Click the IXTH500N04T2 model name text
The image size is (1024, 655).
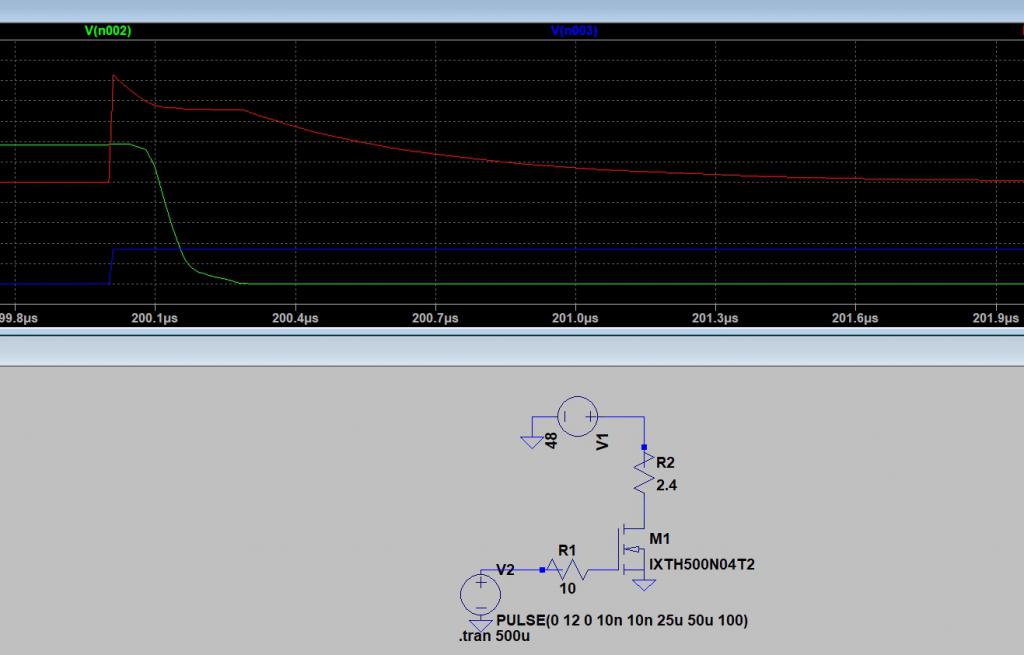pyautogui.click(x=702, y=564)
